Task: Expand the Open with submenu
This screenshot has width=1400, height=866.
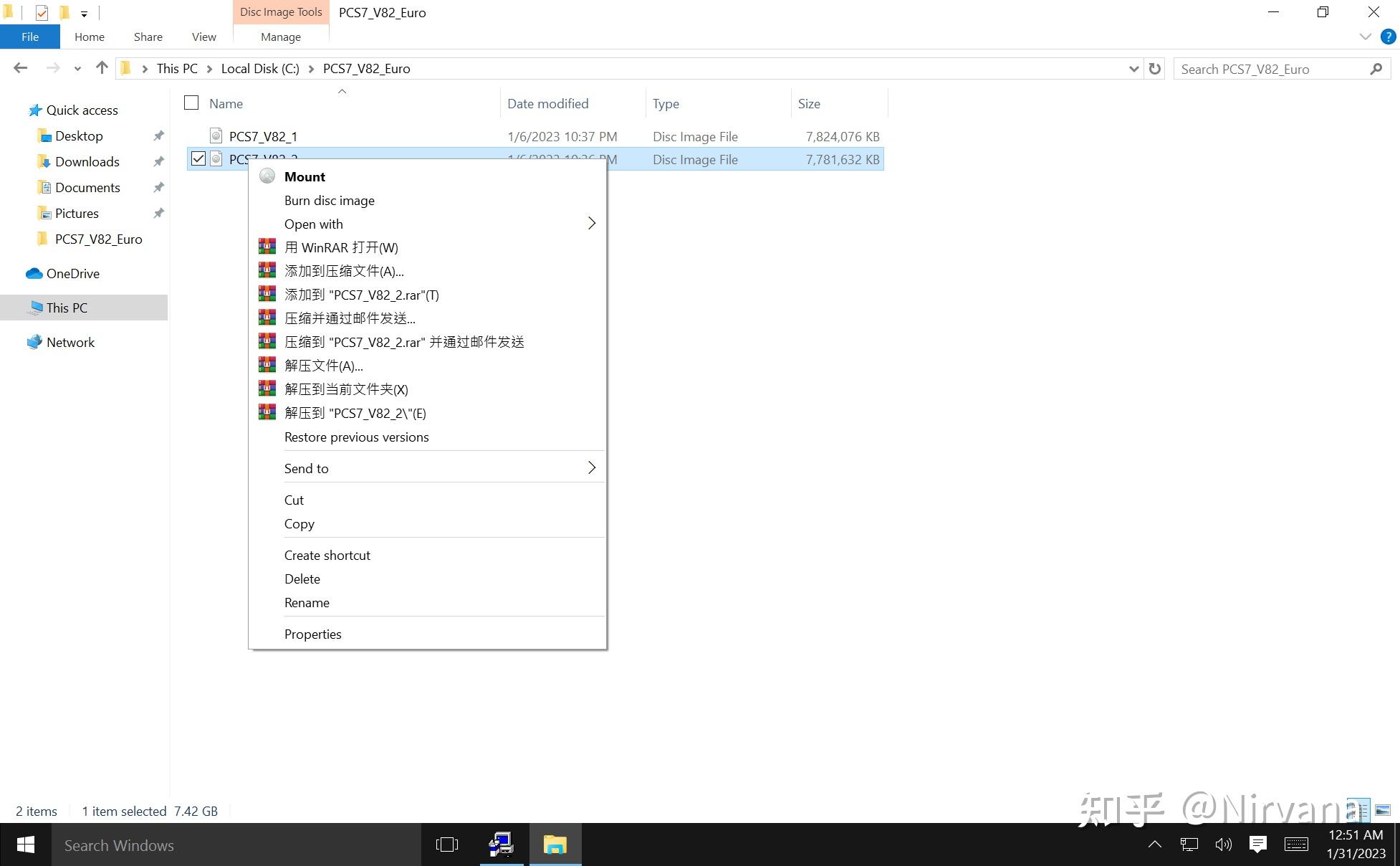Action: 591,223
